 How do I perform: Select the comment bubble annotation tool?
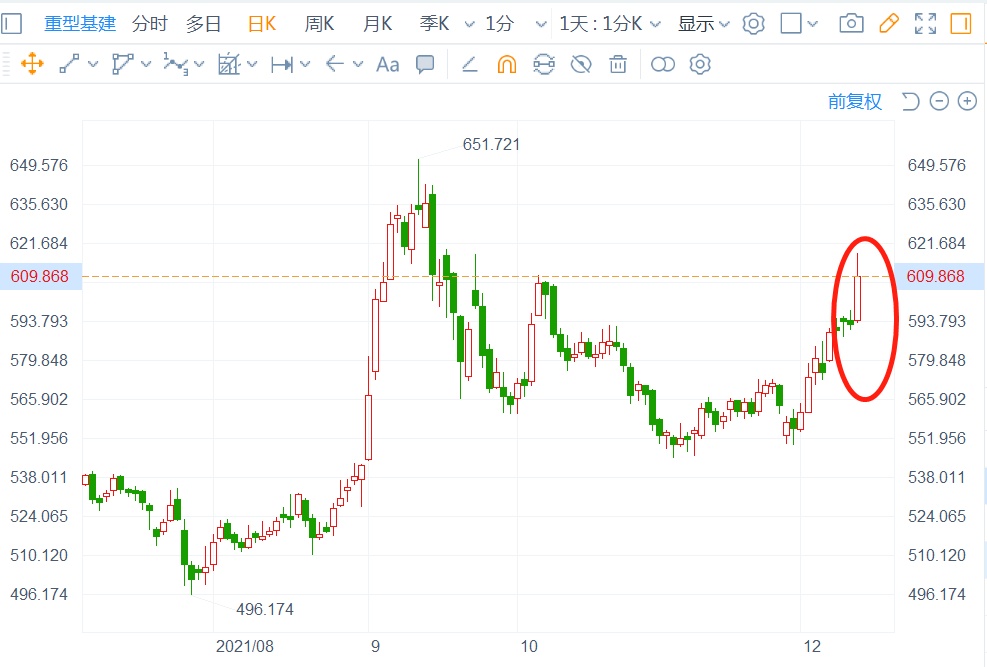pos(425,65)
